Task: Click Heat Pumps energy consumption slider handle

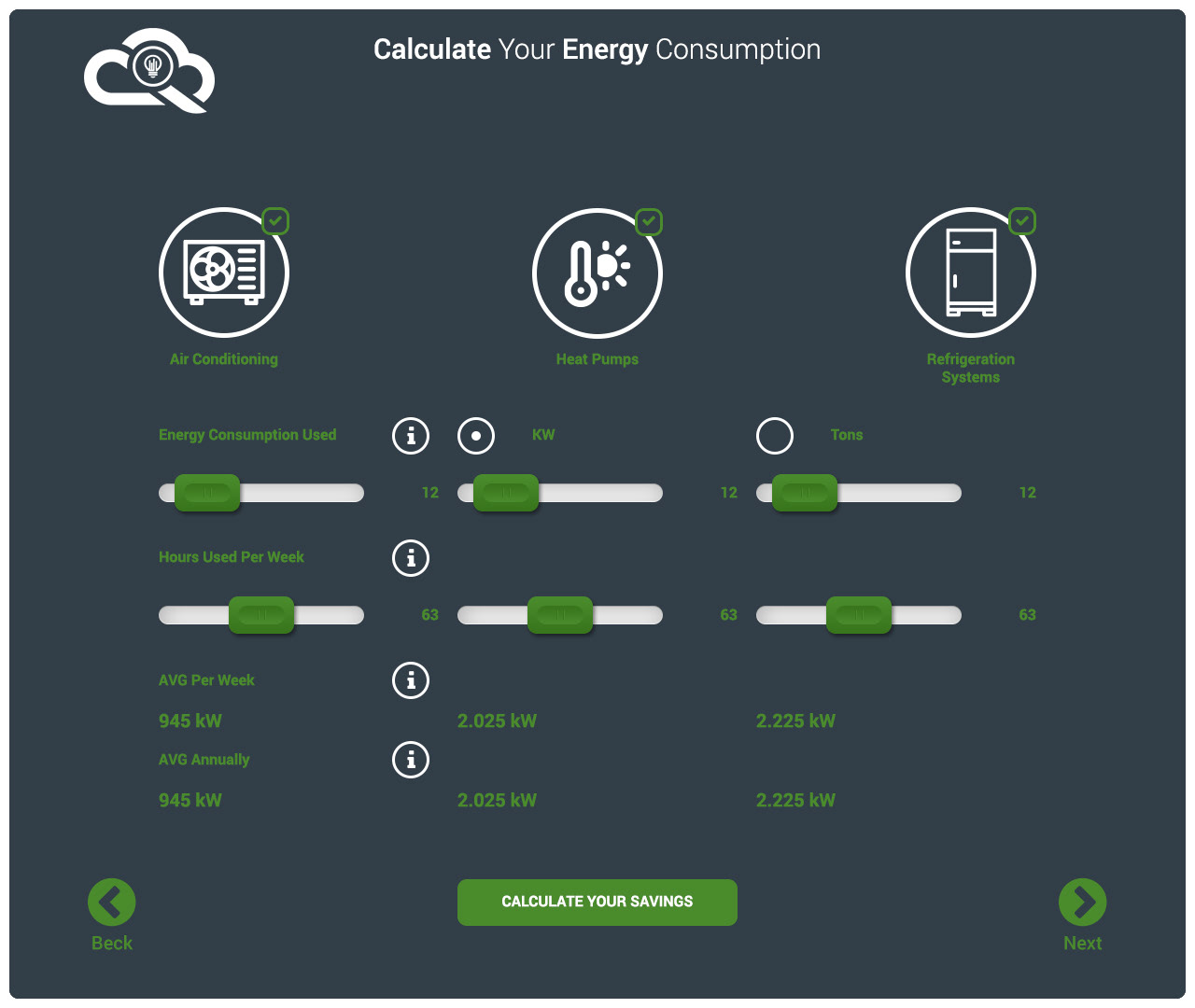Action: [507, 493]
